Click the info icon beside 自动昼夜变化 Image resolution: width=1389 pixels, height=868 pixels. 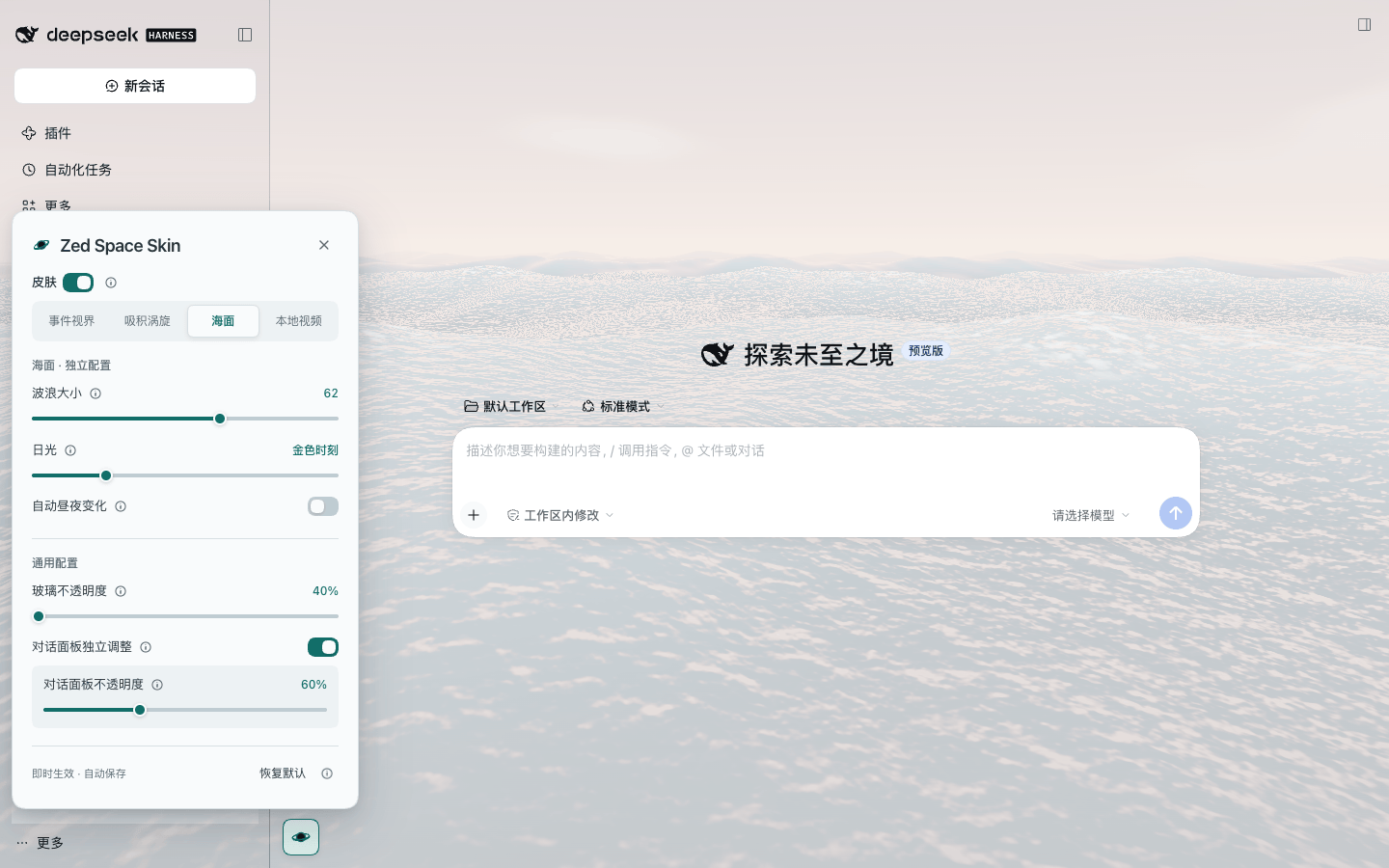121,506
